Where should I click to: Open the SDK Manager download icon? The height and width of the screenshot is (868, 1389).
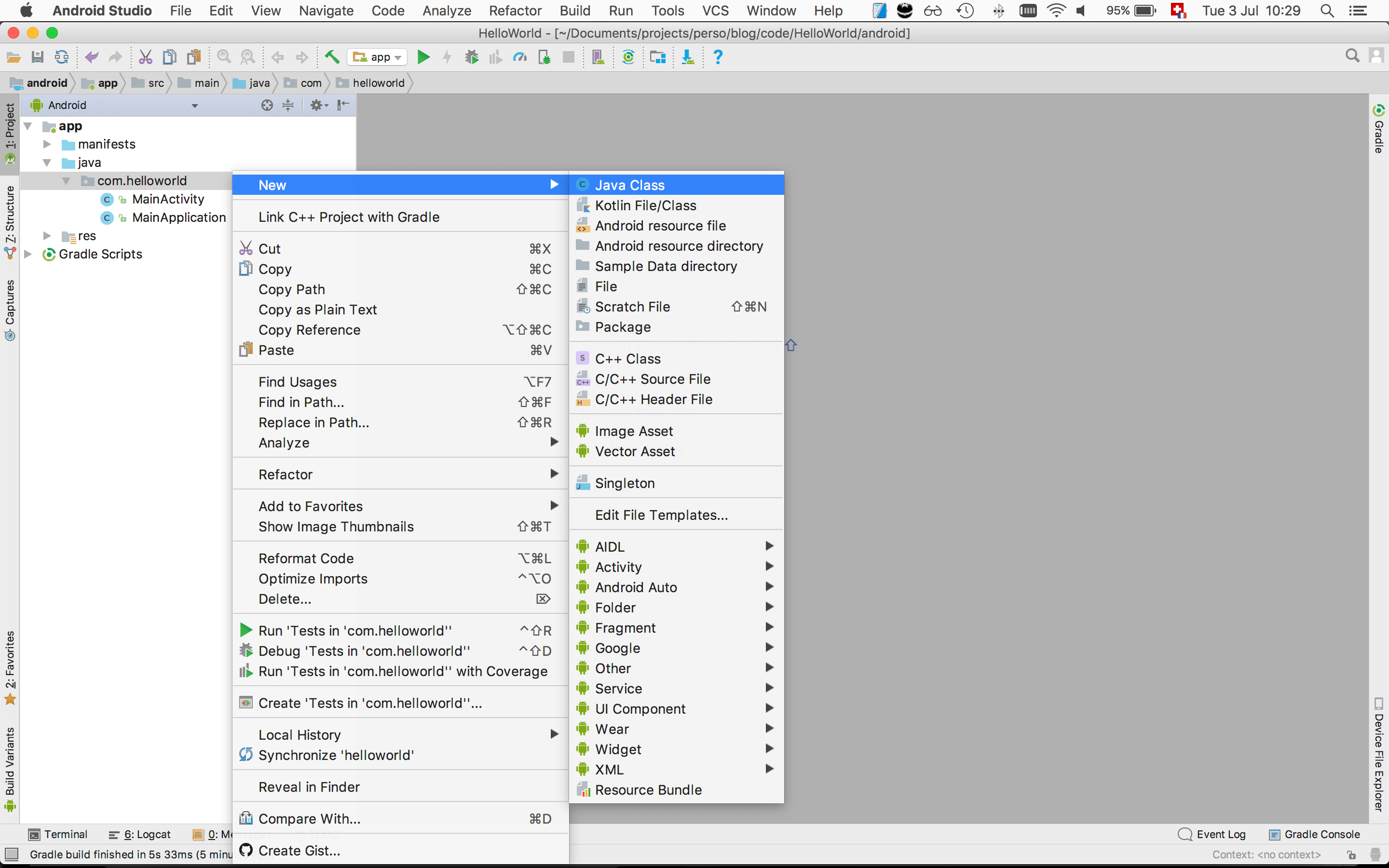tap(688, 57)
